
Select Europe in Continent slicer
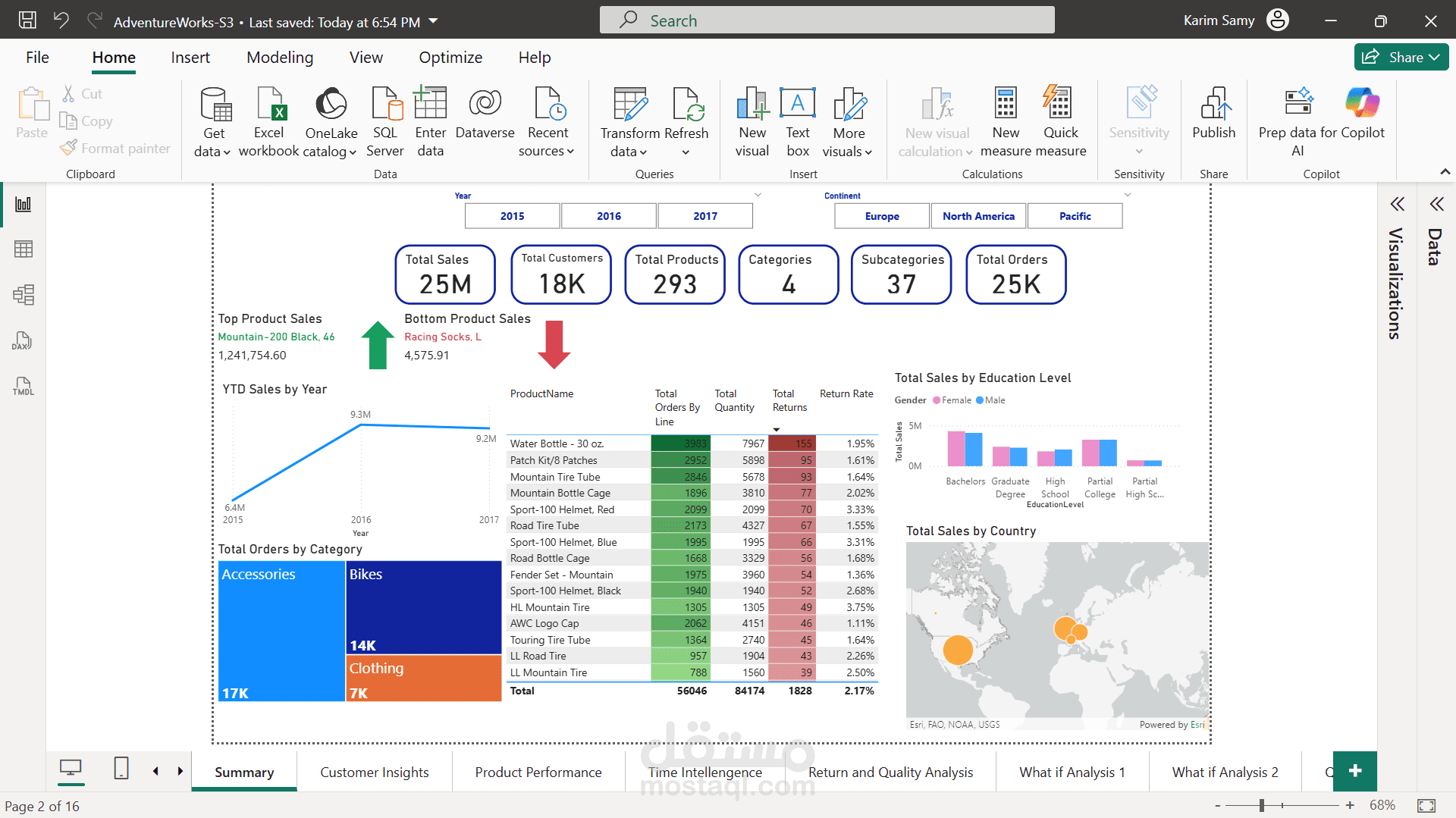tap(882, 216)
